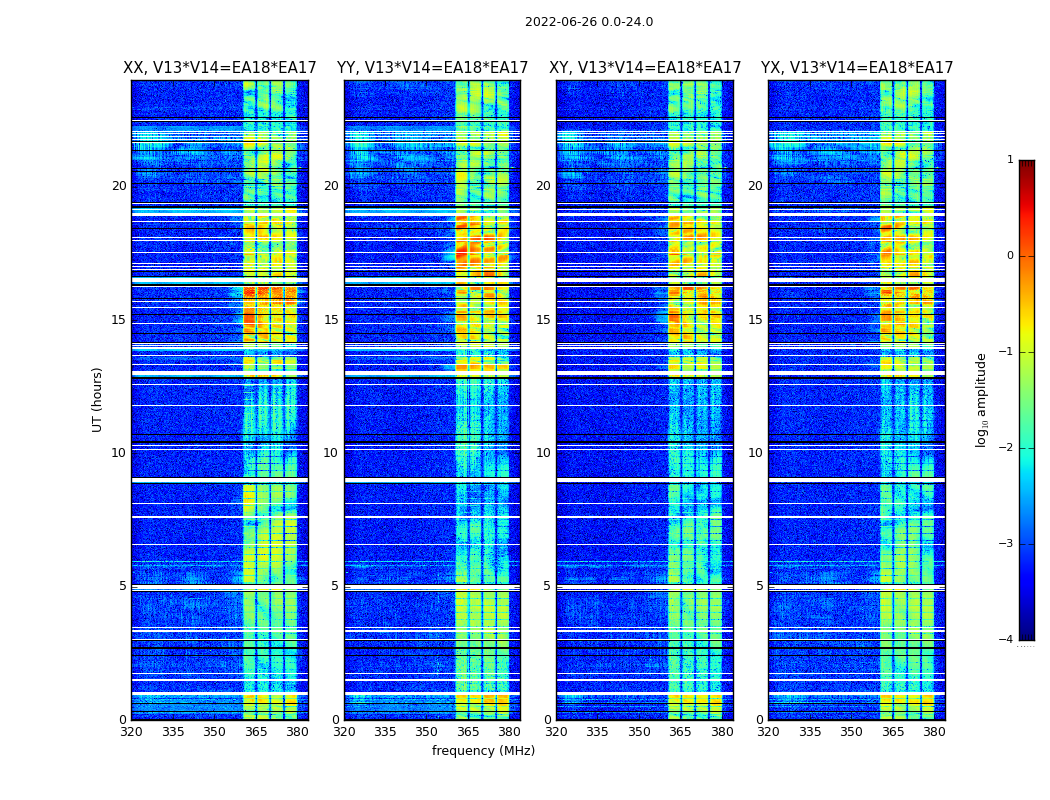Click the colorbar tick label 0
Viewport: 1050px width, 800px height.
point(1010,256)
